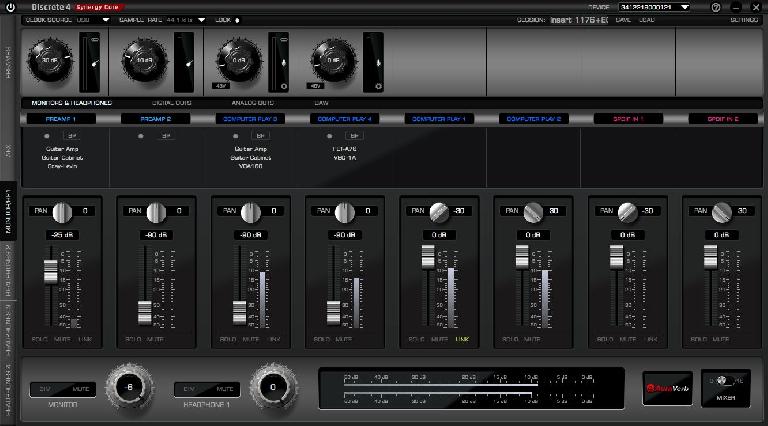Screen dimensions: 768x426
Task: Click the second preamp gain knob showing 10 dB
Action: click(x=144, y=60)
